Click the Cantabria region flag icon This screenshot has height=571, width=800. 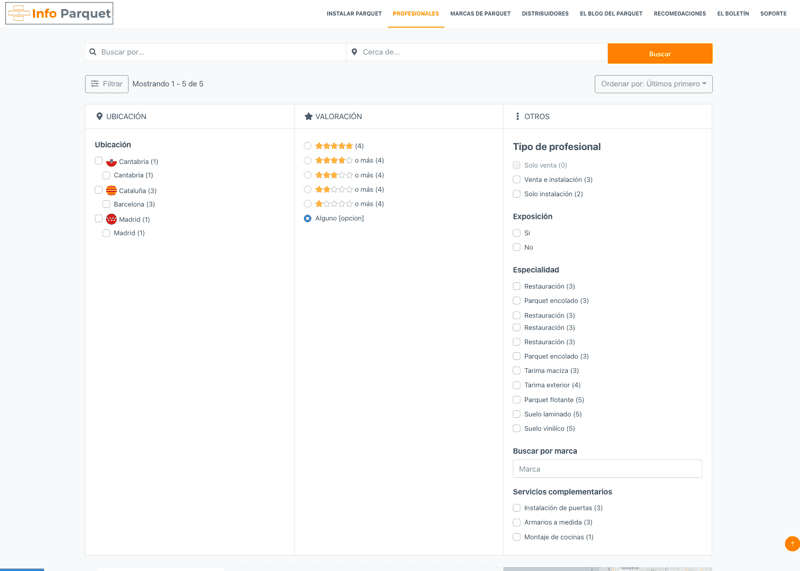pyautogui.click(x=111, y=162)
